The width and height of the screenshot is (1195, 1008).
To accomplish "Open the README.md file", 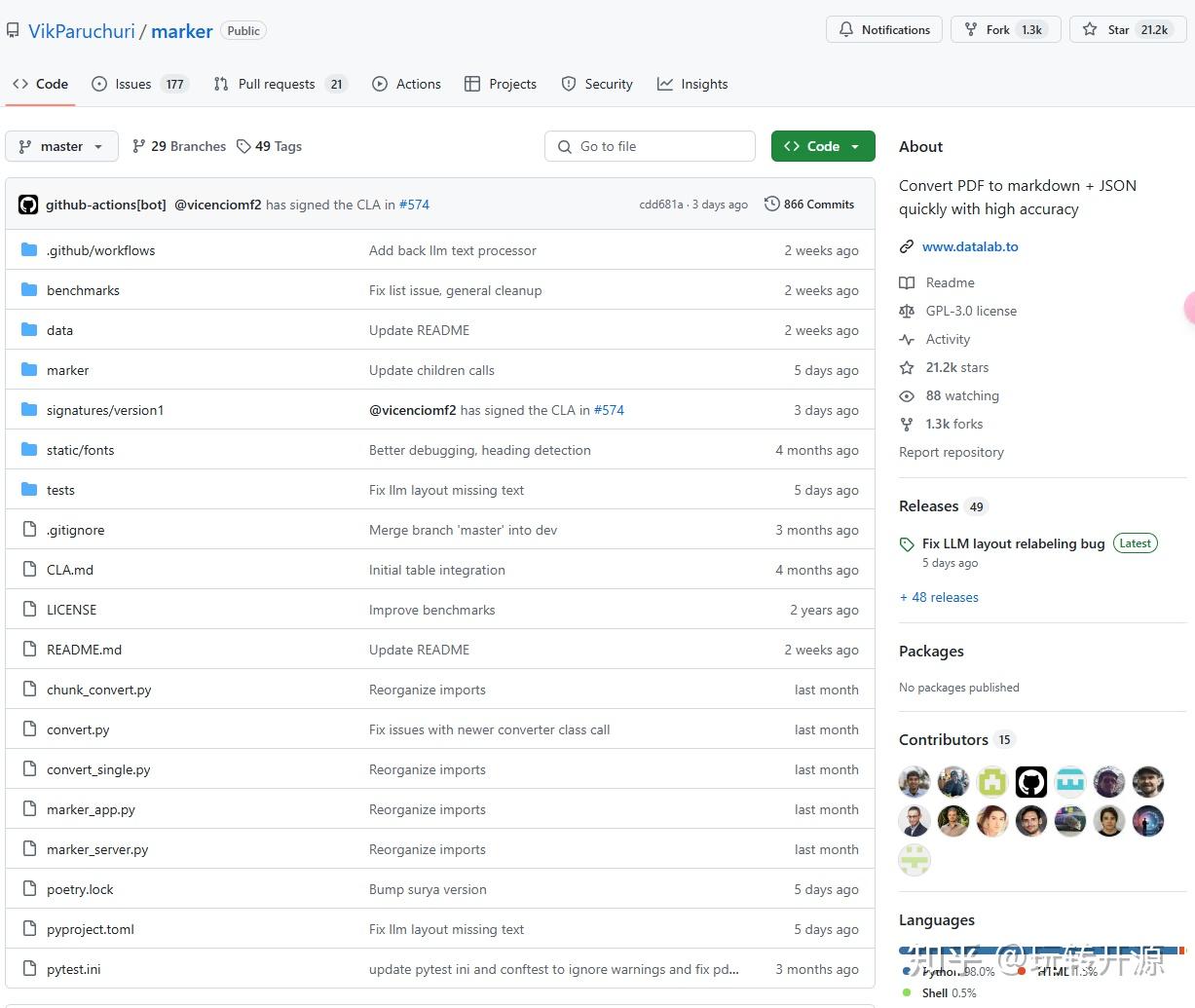I will tap(84, 650).
